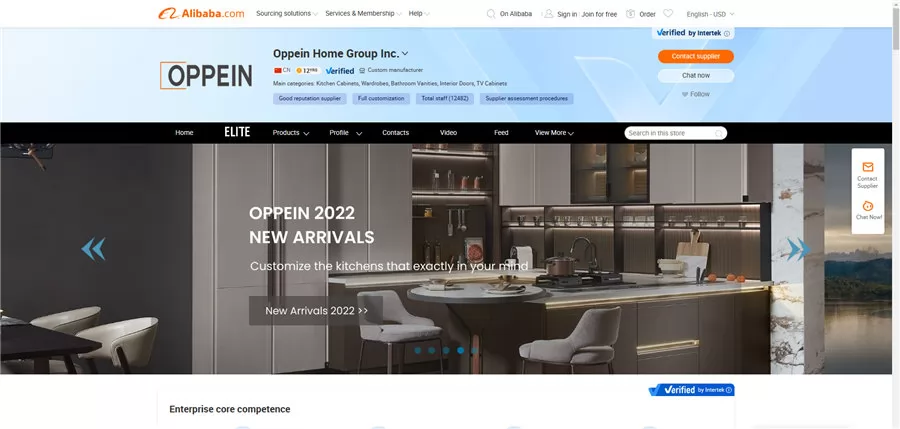This screenshot has height=429, width=900.
Task: Click the person icon beside Sign in
Action: 549,14
